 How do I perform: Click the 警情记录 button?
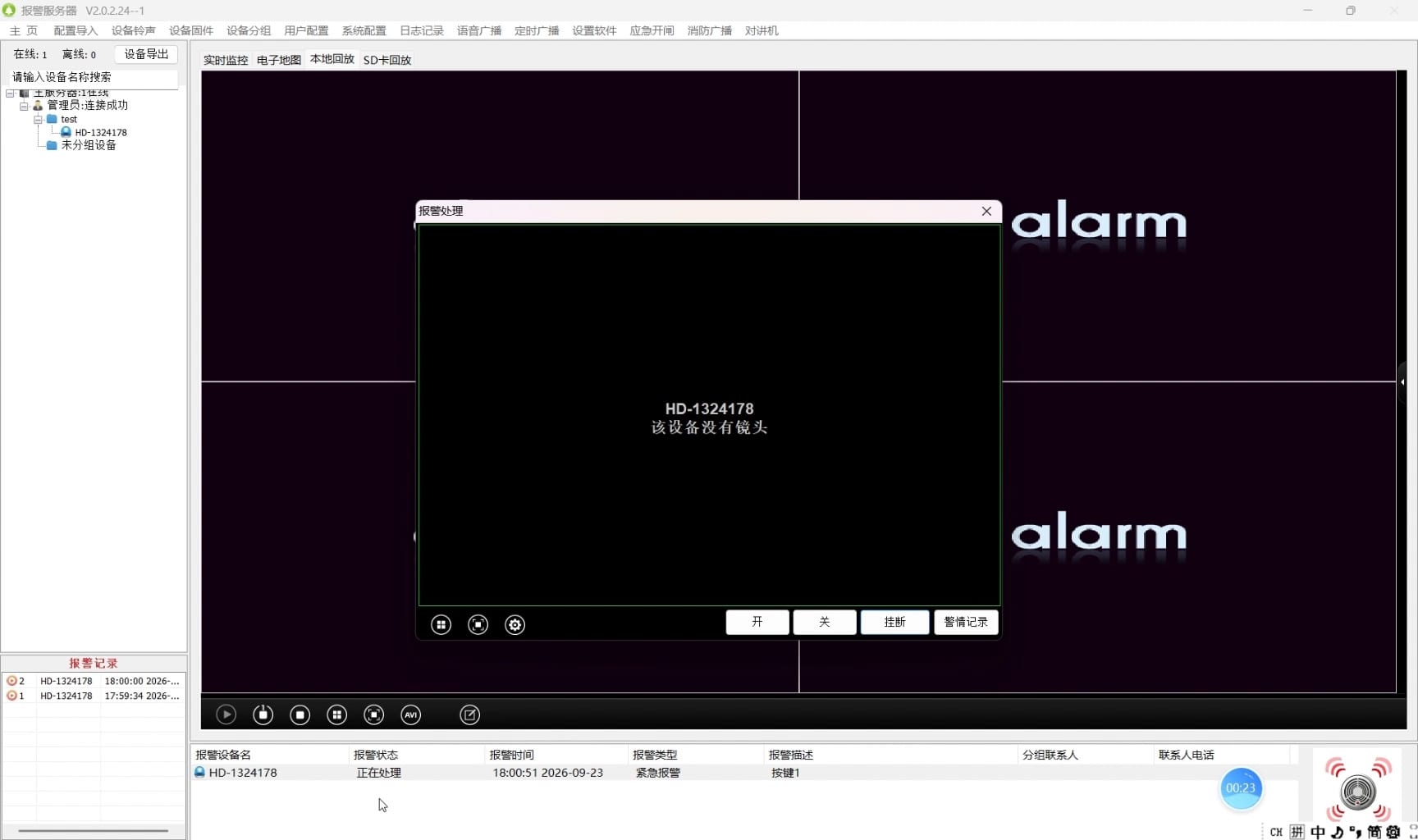(966, 622)
